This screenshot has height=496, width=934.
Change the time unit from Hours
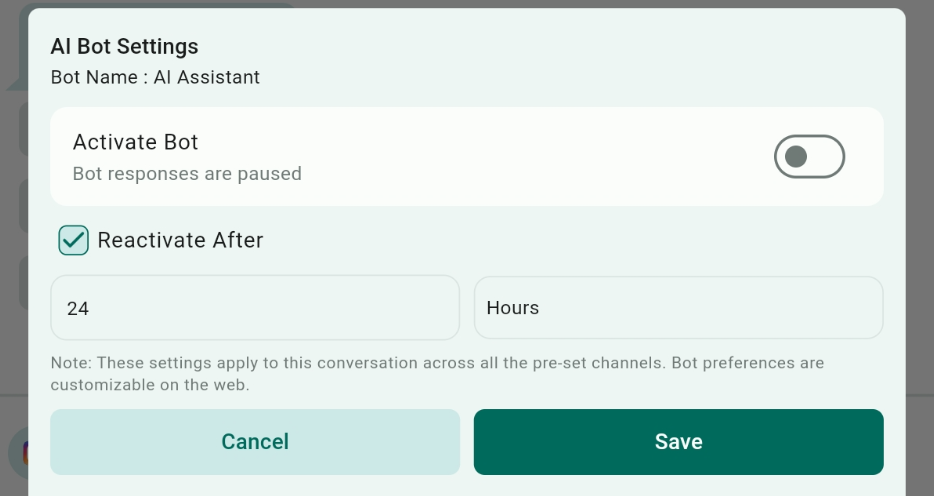point(678,308)
